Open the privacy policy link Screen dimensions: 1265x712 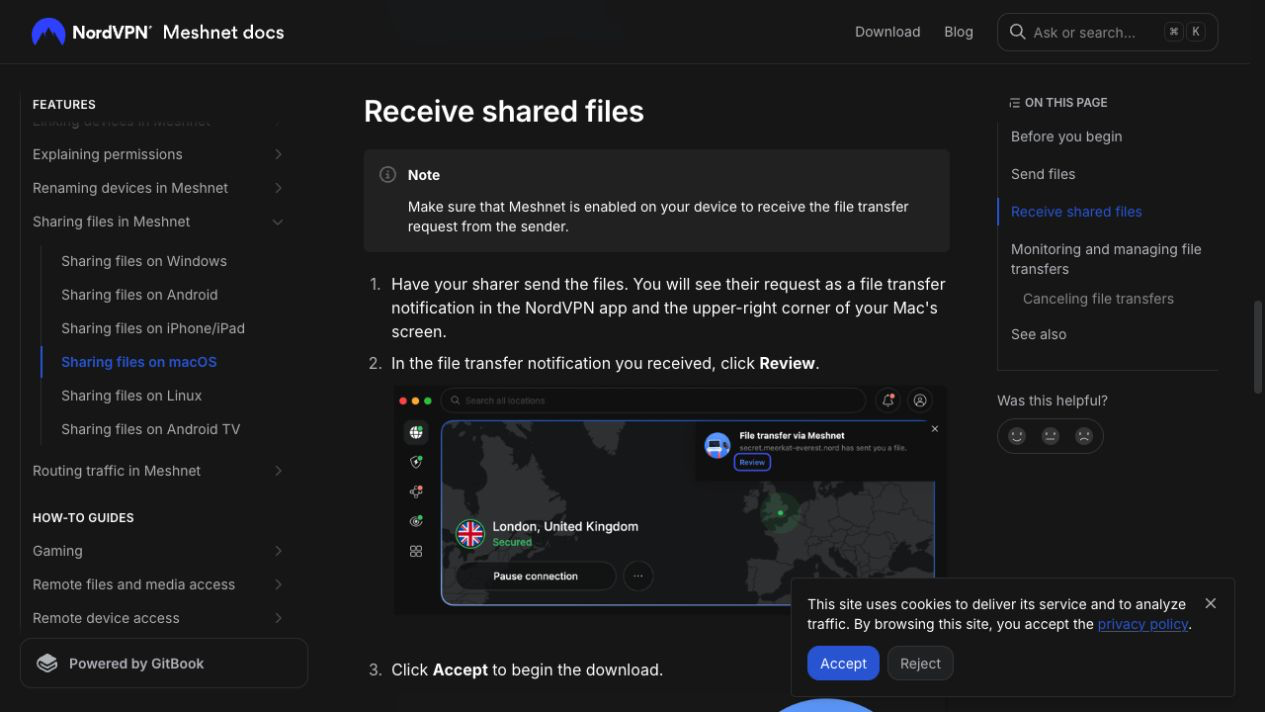[1142, 624]
